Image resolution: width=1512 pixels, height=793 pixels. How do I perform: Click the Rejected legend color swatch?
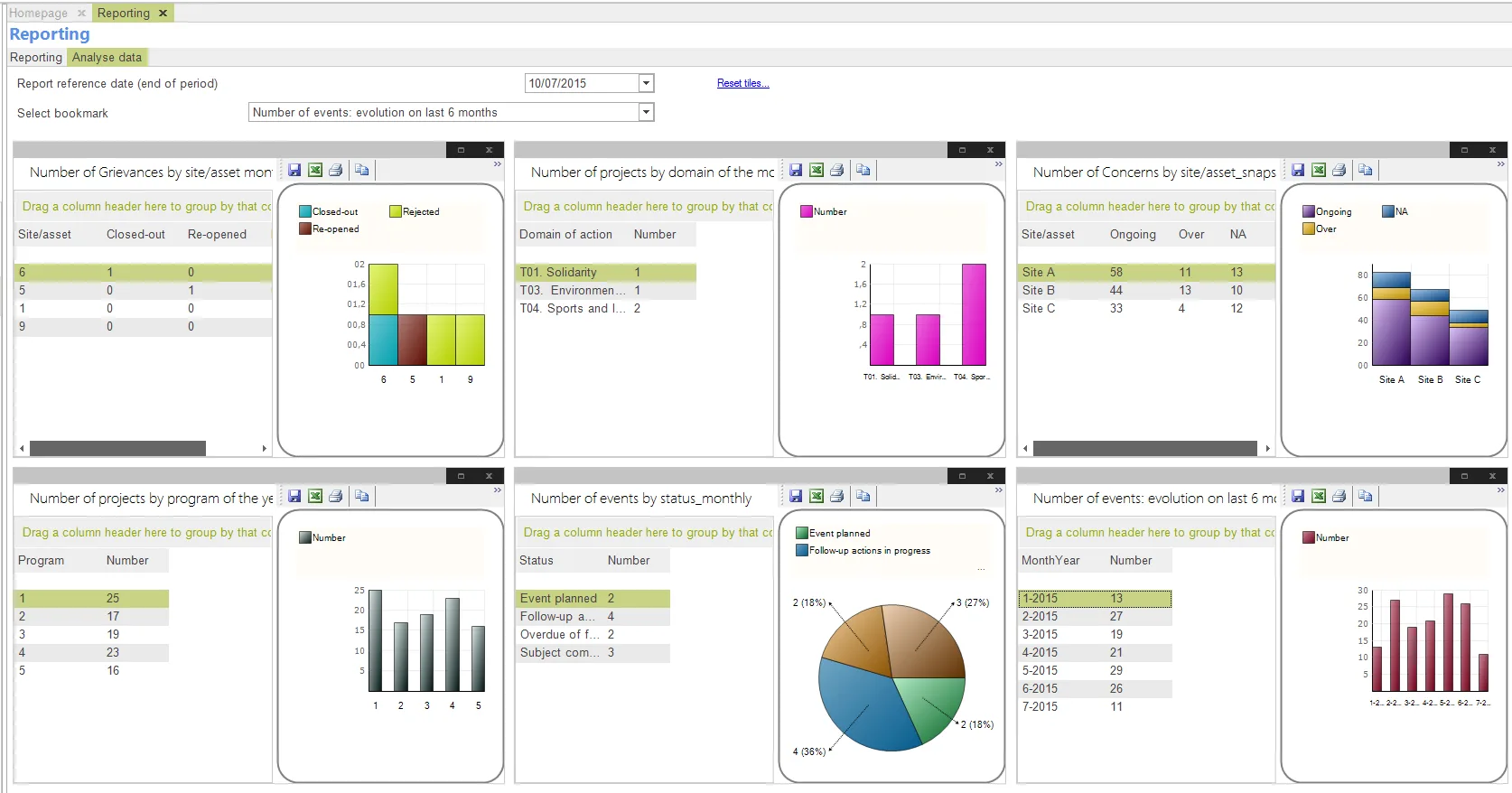click(396, 211)
